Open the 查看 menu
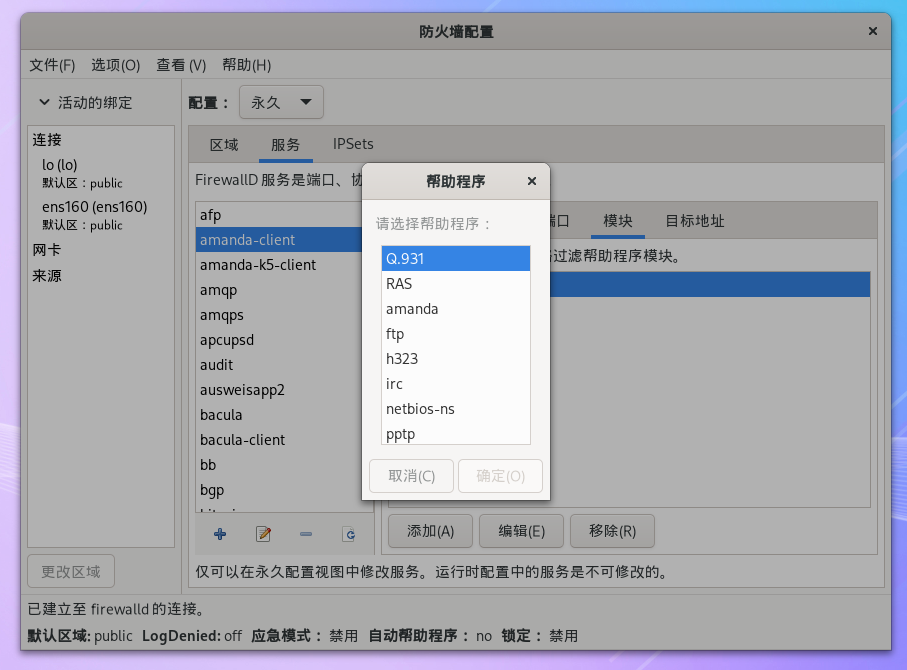Image resolution: width=907 pixels, height=670 pixels. pos(180,65)
